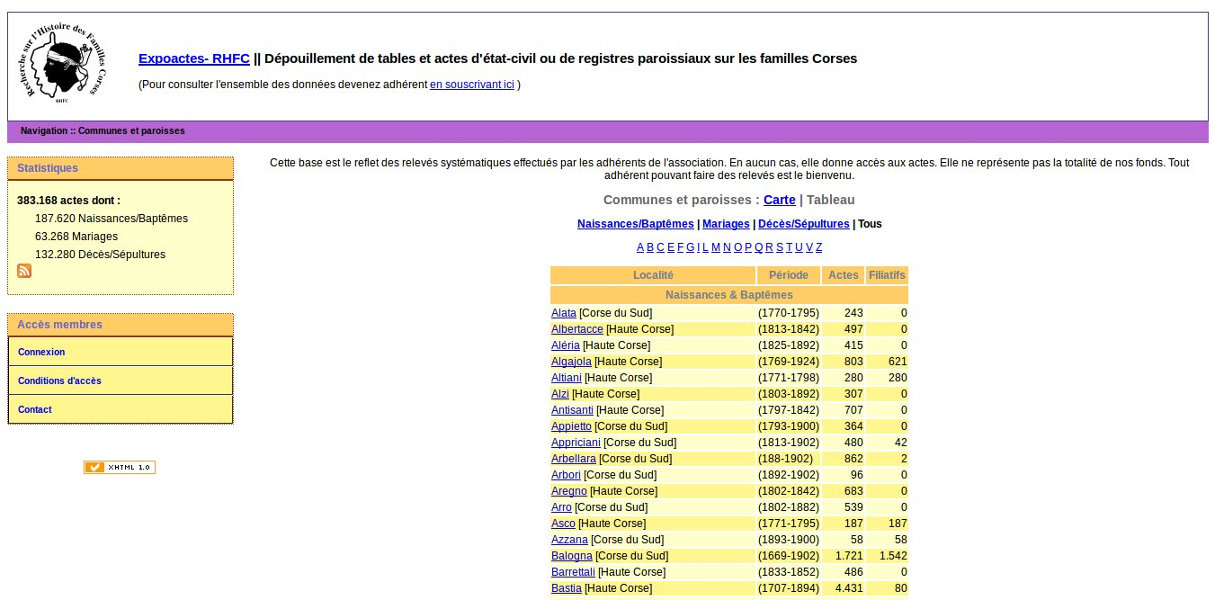
Task: Open the Balogna locality link
Action: coord(572,556)
